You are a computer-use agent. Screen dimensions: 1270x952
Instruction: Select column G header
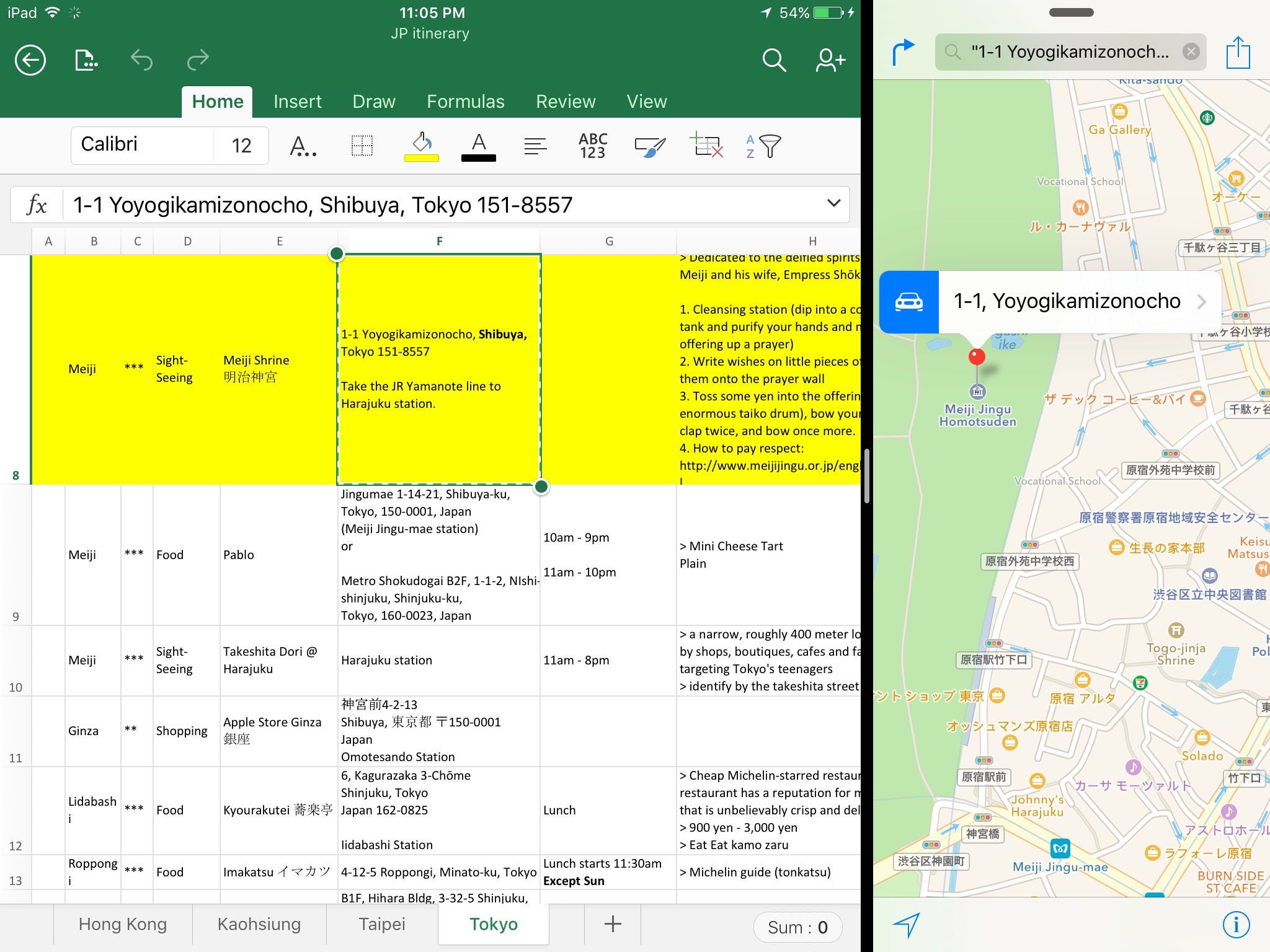(x=609, y=241)
